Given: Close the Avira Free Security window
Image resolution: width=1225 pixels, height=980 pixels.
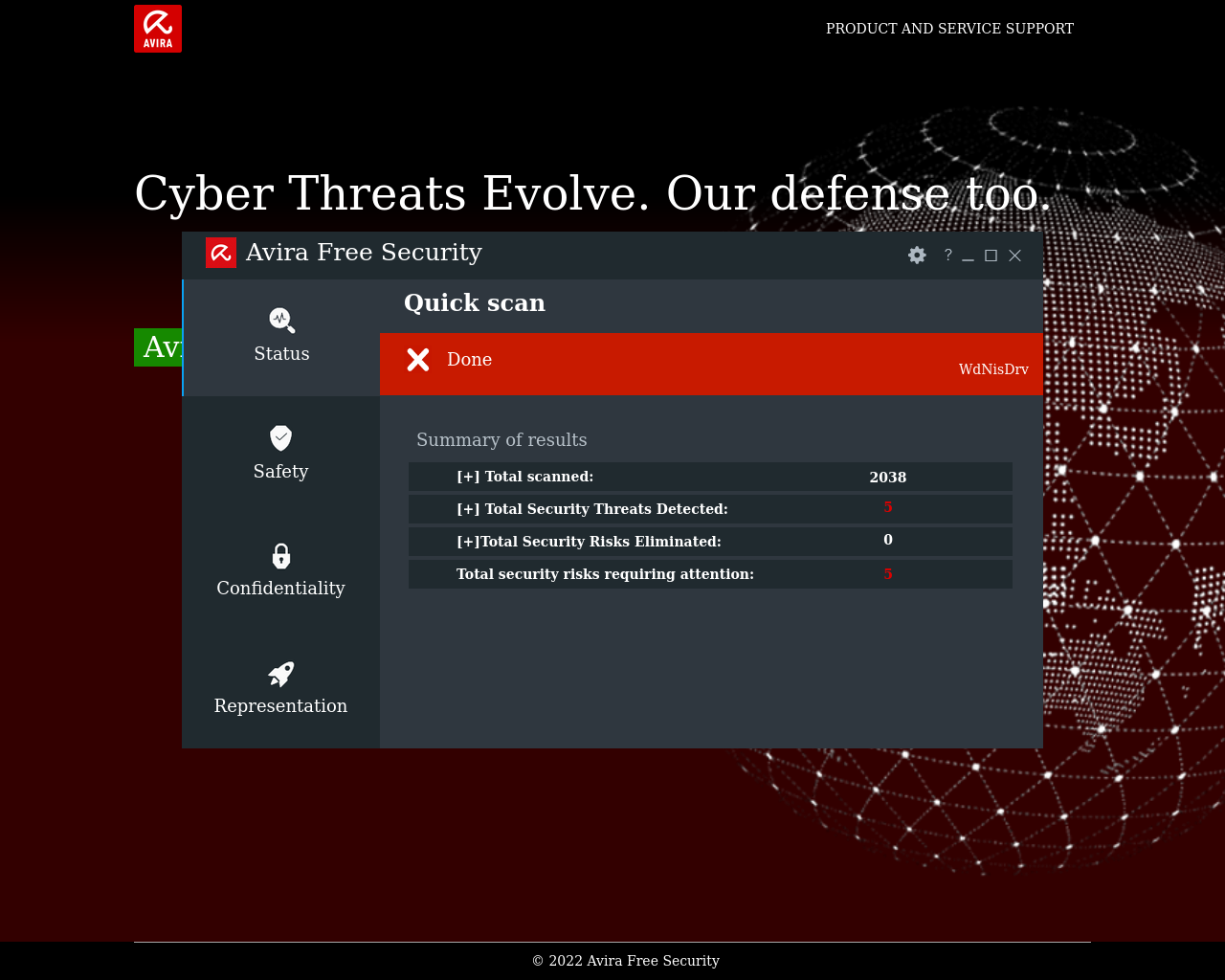Looking at the screenshot, I should pyautogui.click(x=1014, y=256).
